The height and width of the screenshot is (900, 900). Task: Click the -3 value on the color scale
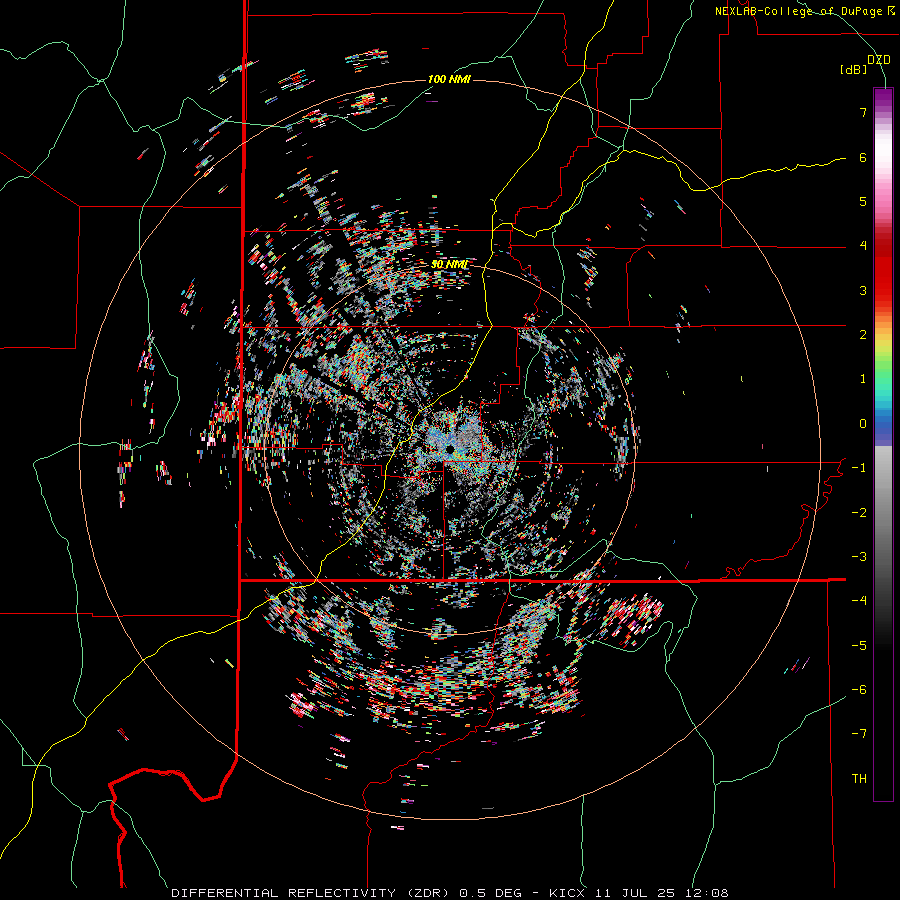(859, 557)
